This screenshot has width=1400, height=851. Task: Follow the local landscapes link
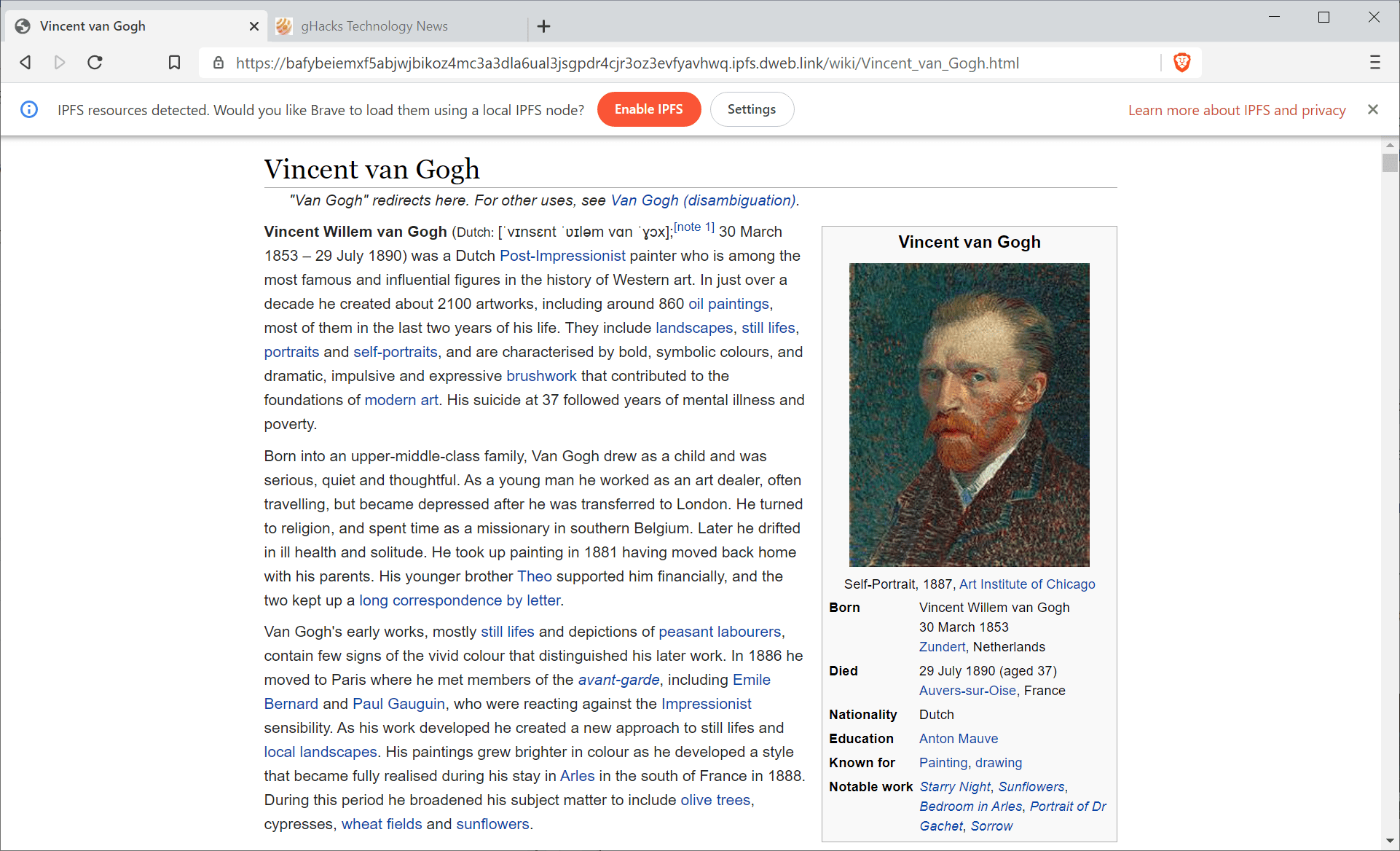click(x=320, y=752)
